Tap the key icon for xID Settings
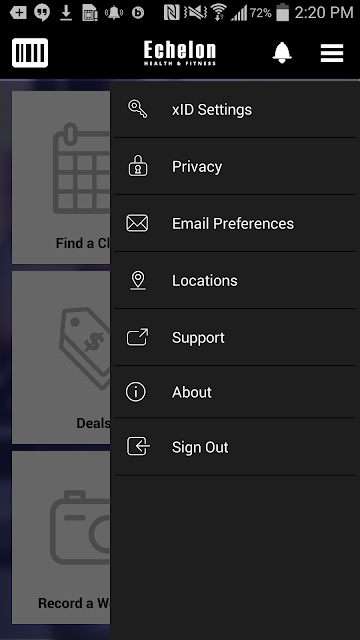This screenshot has height=640, width=360. [x=138, y=109]
